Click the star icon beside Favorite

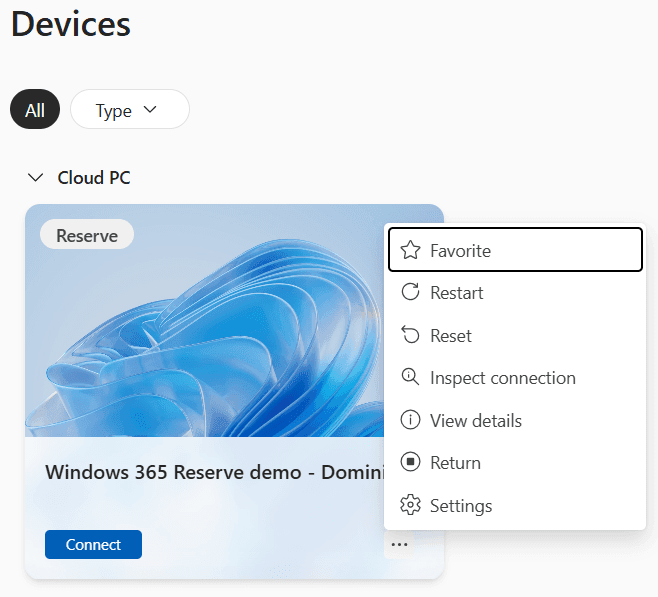pos(409,251)
